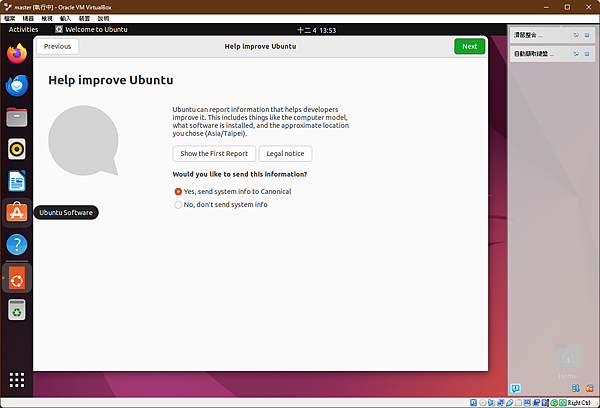
Task: Open the 檔案 menu in VirtualBox
Action: tap(10, 18)
